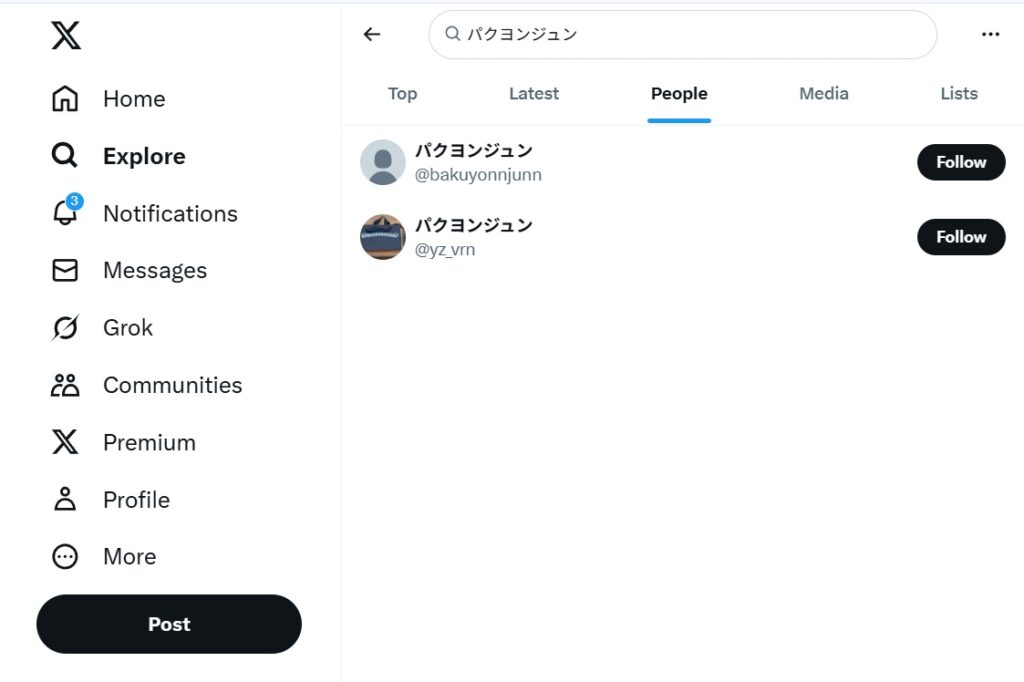
Task: Open the Messages envelope icon
Action: pos(65,270)
